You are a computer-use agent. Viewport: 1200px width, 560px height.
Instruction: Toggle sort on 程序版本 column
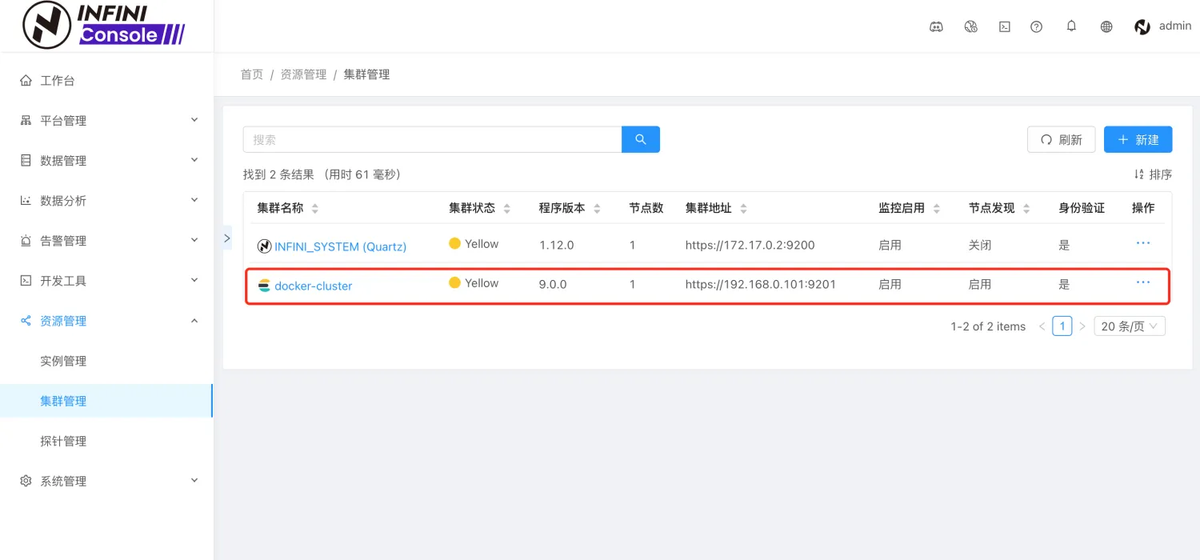(x=597, y=209)
